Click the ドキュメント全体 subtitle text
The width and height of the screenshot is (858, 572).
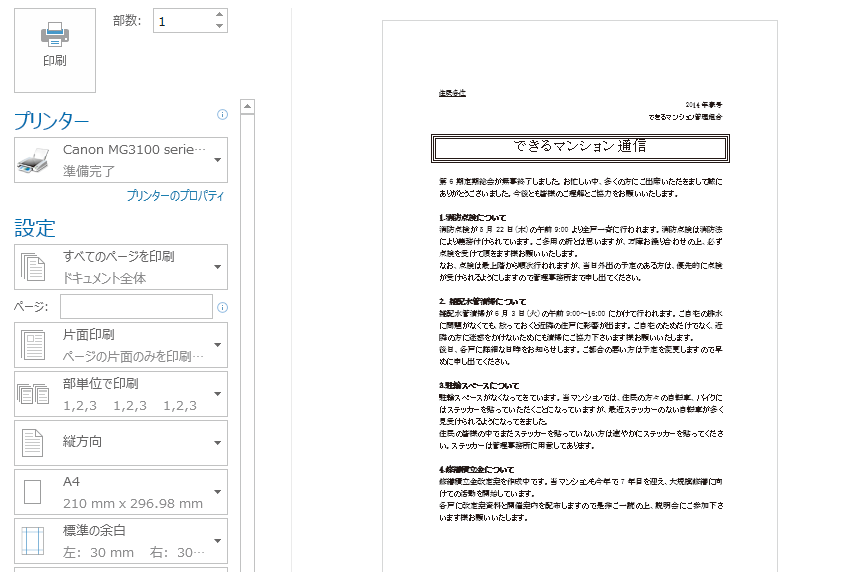coord(105,278)
